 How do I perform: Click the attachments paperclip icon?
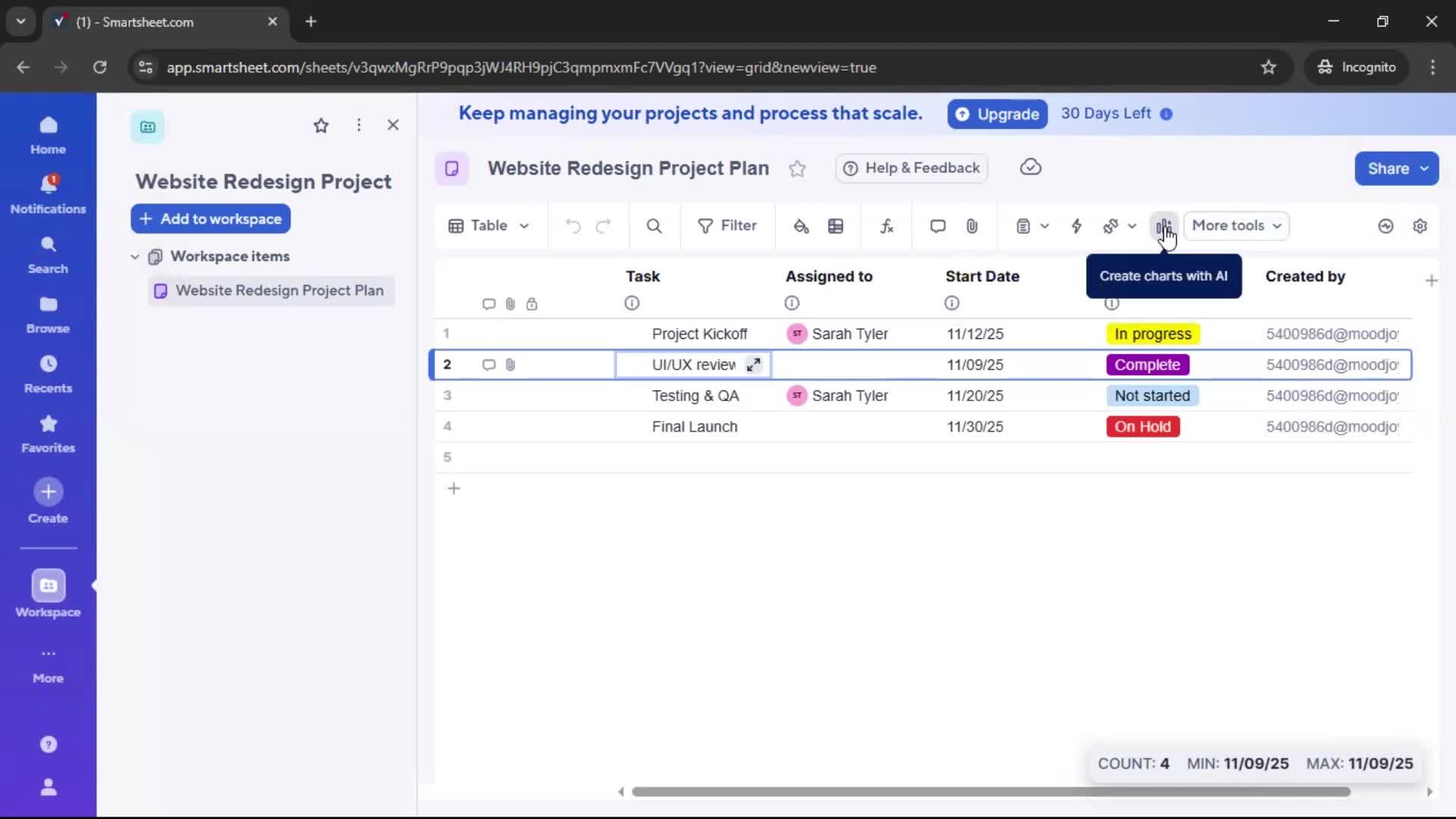tap(973, 226)
